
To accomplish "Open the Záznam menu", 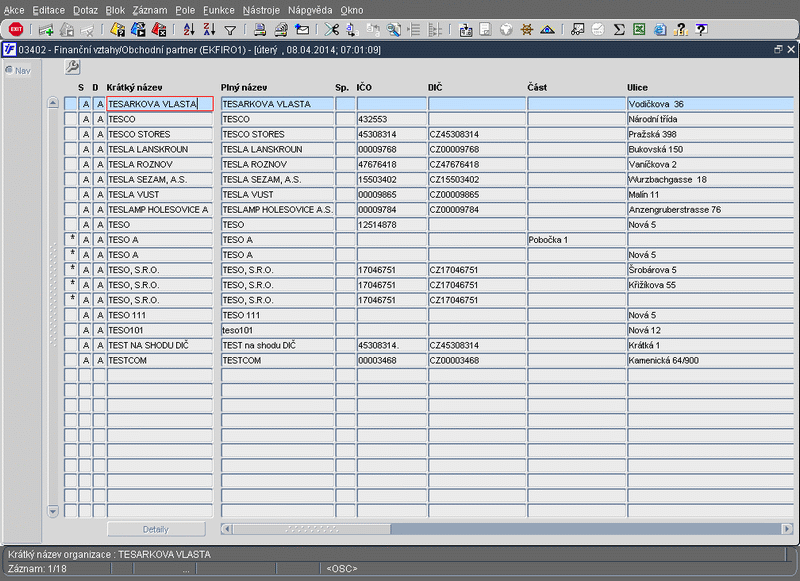I will tap(149, 10).
